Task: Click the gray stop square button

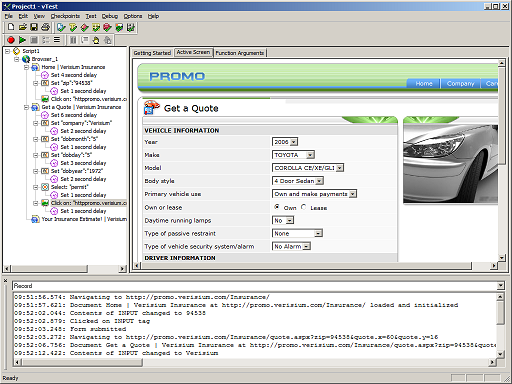Action: [34, 40]
